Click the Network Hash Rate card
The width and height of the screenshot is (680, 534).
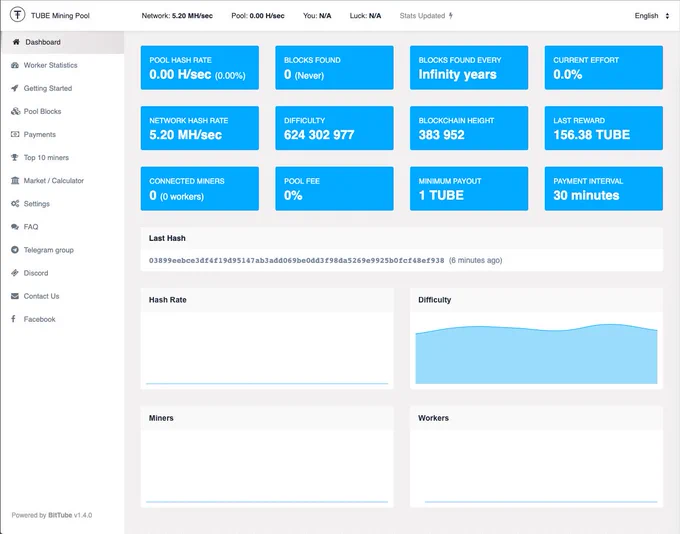coord(199,128)
